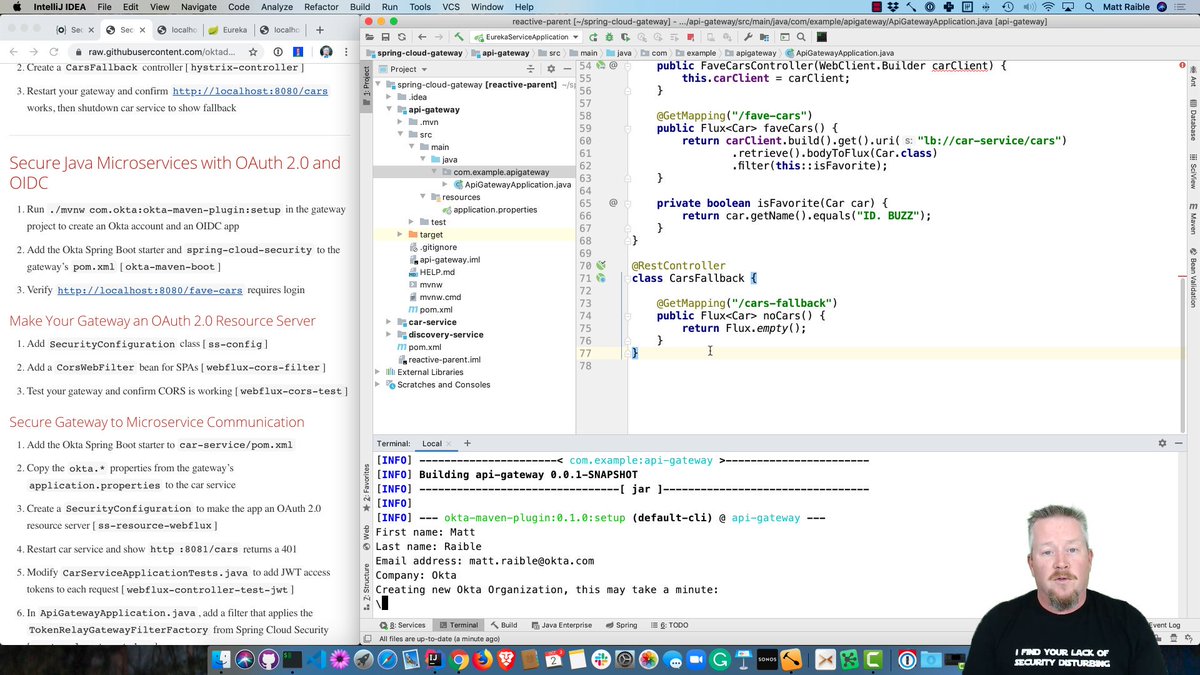This screenshot has height=675, width=1200.
Task: Open Firefox from the Dock
Action: click(x=483, y=660)
